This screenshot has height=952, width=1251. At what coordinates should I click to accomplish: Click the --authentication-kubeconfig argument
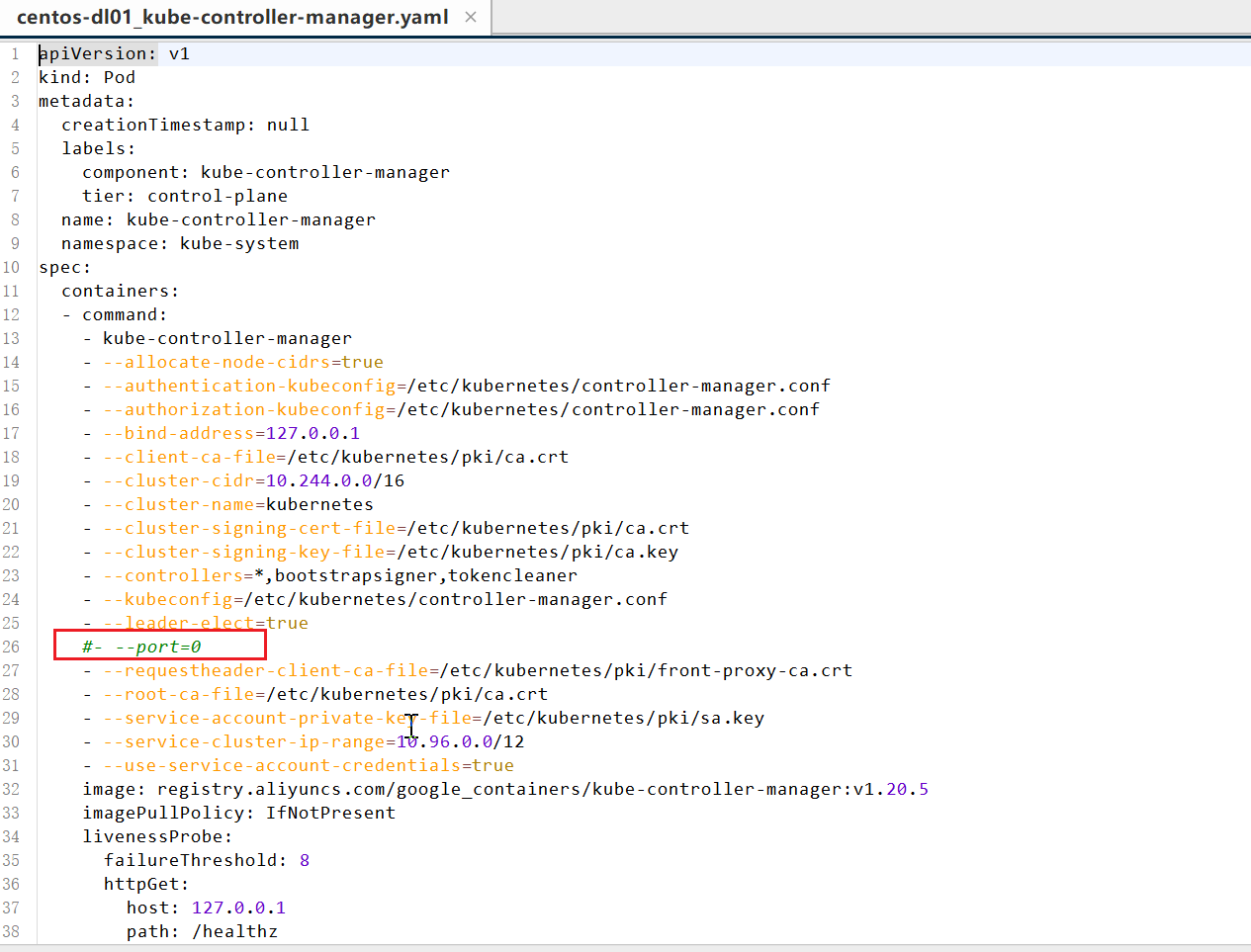click(467, 386)
